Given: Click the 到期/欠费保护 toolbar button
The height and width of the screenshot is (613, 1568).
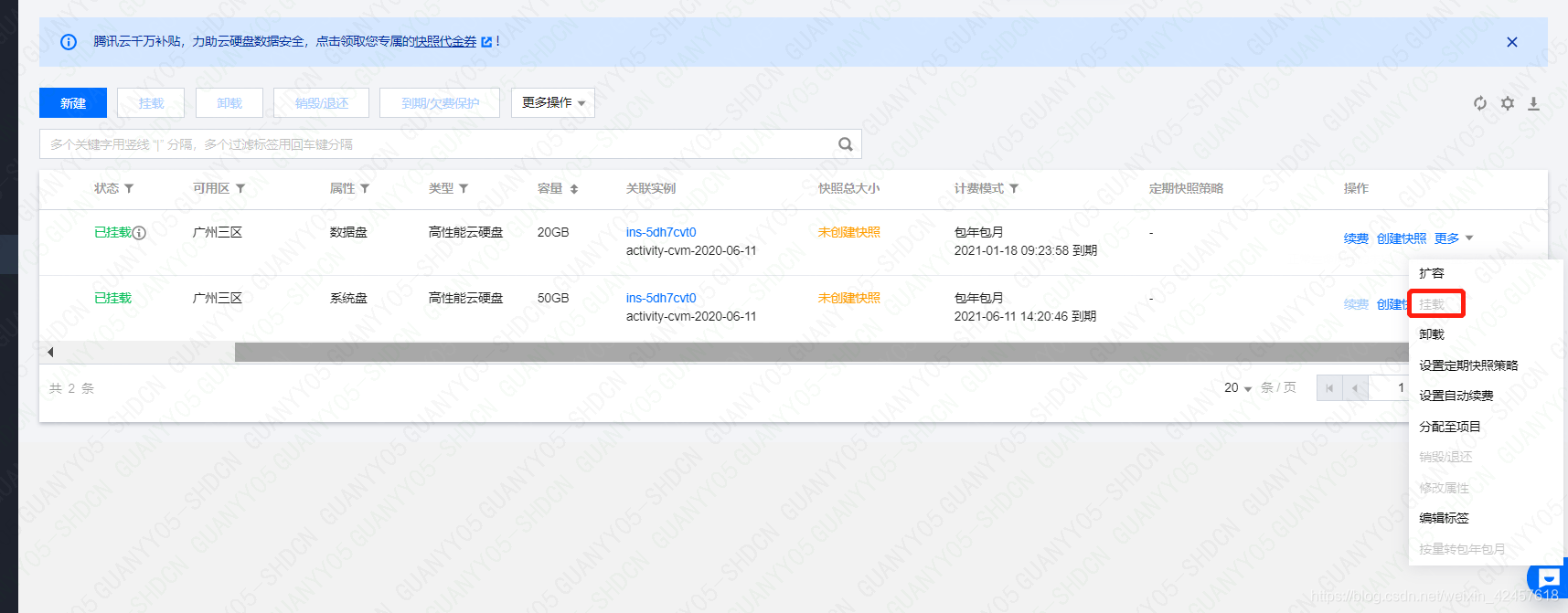Looking at the screenshot, I should 440,103.
